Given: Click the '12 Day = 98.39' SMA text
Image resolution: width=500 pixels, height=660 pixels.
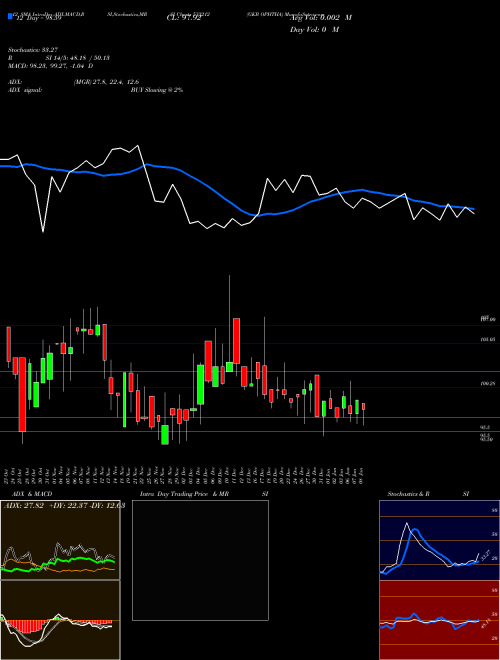Looking at the screenshot, I should pos(37,18).
